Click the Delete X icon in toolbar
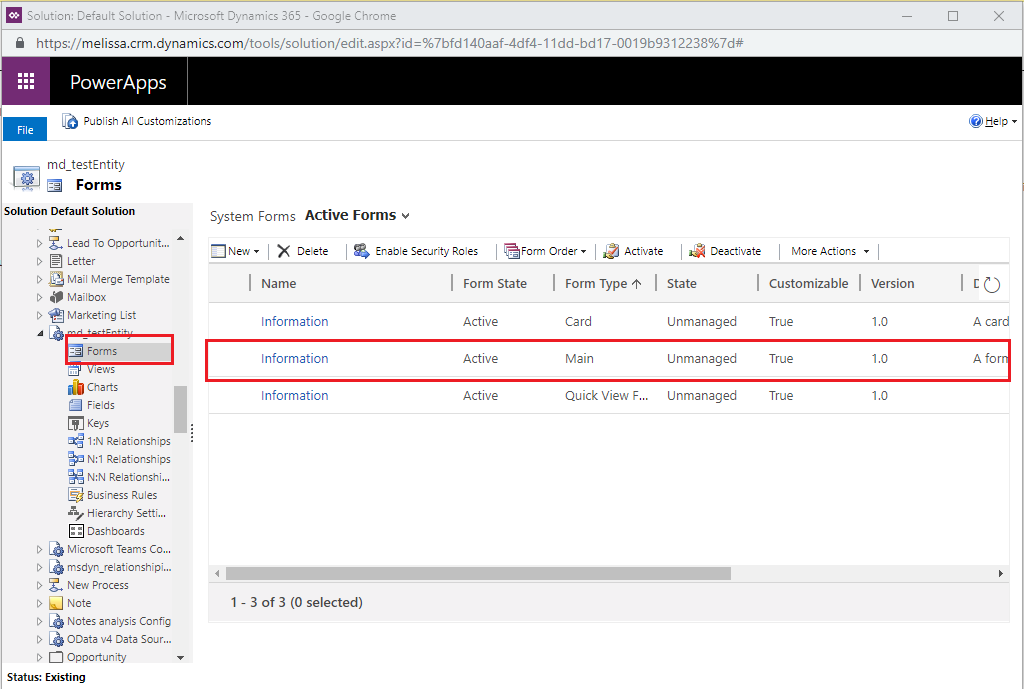Viewport: 1024px width, 689px height. (283, 251)
